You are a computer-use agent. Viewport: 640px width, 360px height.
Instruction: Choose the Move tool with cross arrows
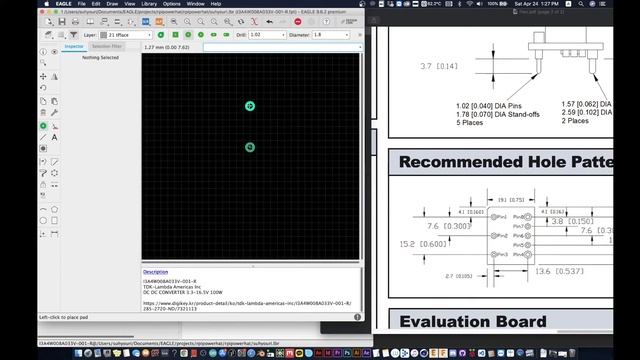pos(43,76)
